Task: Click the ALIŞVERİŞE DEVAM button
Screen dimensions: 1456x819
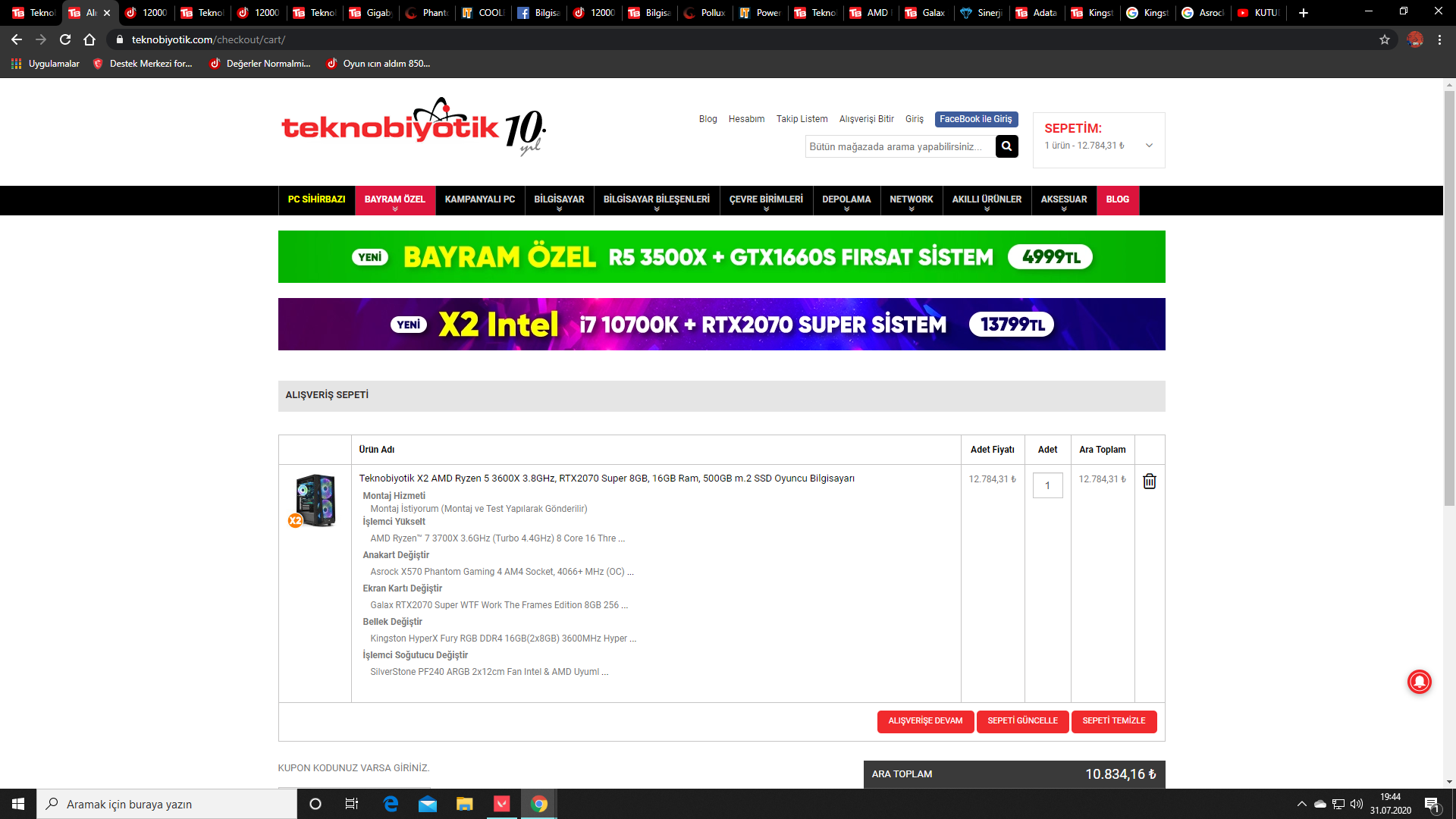Action: 925,721
